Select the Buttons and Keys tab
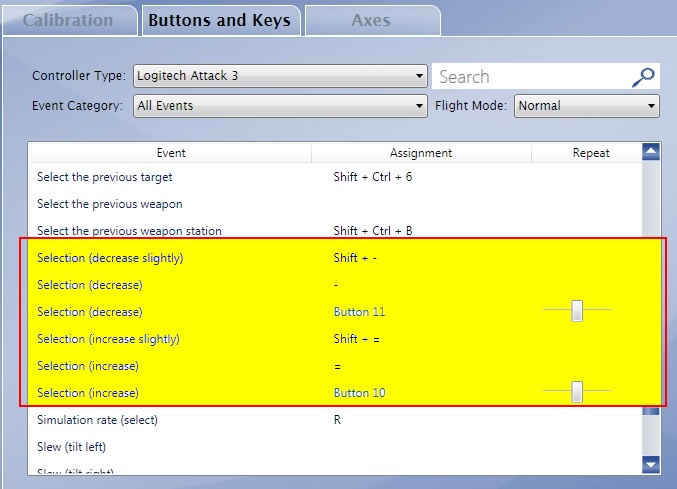Viewport: 677px width, 489px height. coord(219,20)
